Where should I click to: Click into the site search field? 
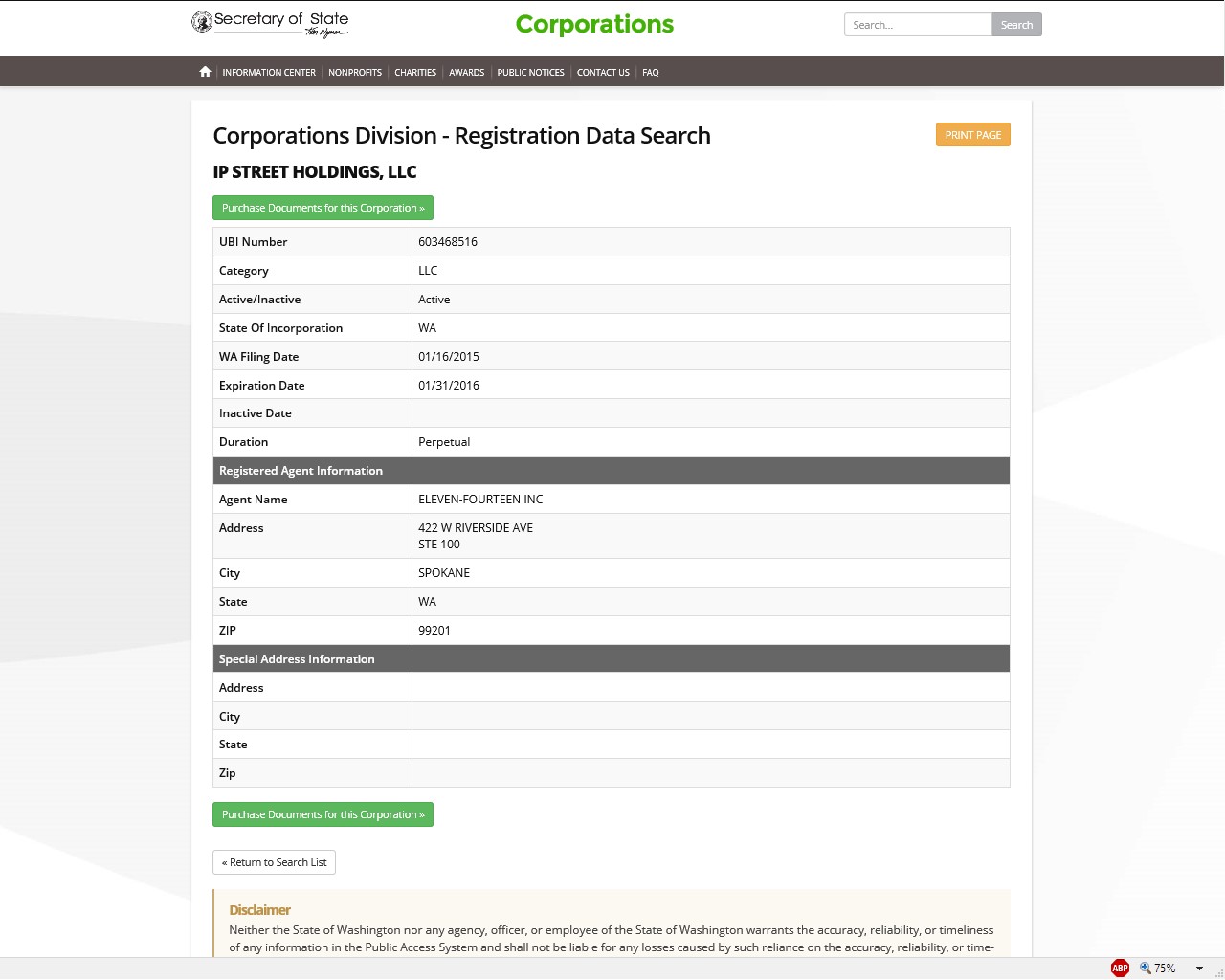917,25
